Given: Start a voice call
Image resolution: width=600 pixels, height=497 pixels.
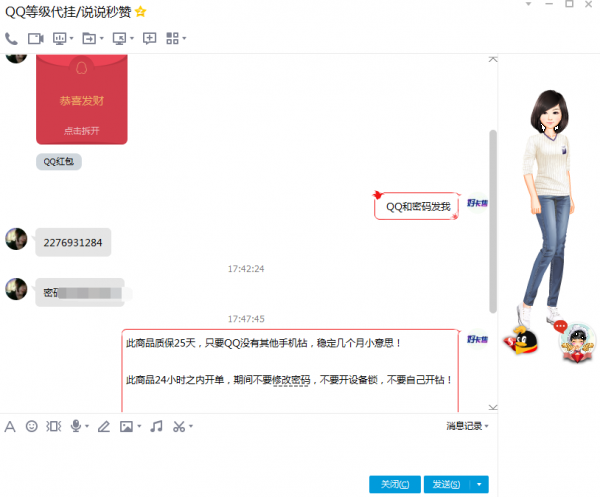Looking at the screenshot, I should click(x=11, y=39).
